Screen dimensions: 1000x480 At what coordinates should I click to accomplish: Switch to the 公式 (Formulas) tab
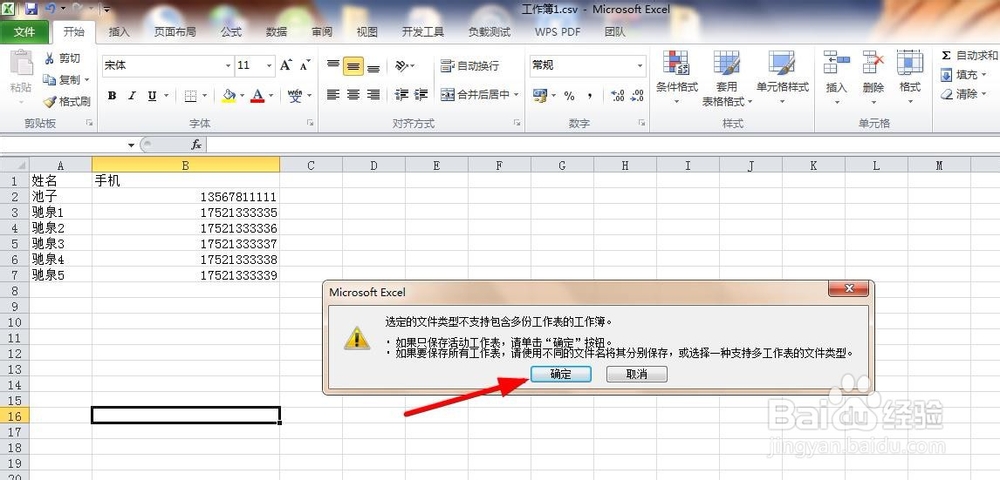(231, 32)
